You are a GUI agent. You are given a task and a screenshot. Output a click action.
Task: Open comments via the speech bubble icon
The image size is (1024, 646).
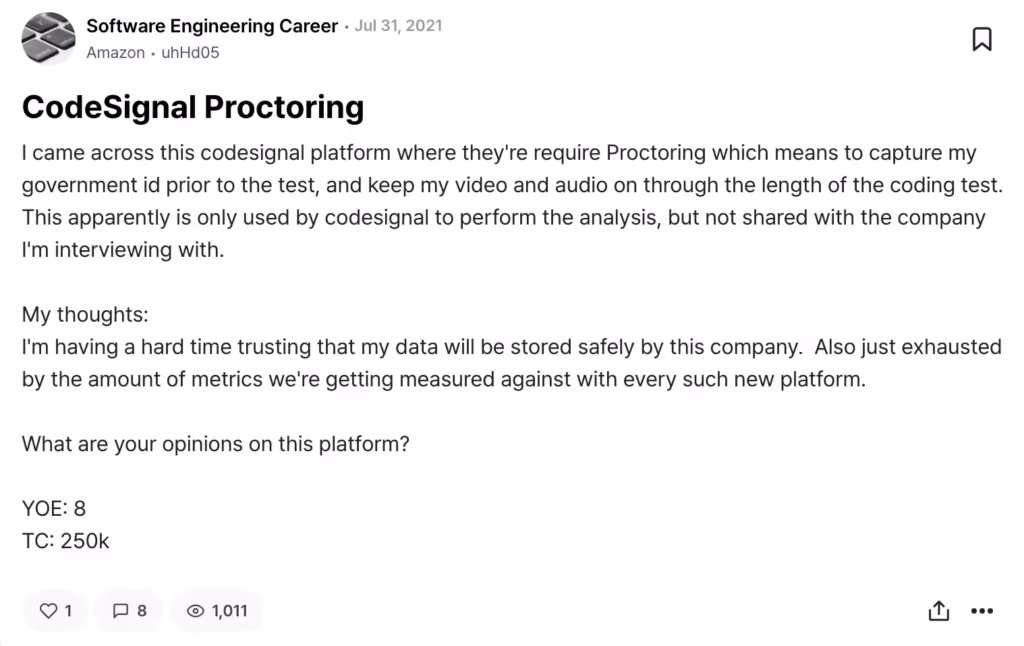pyautogui.click(x=121, y=610)
